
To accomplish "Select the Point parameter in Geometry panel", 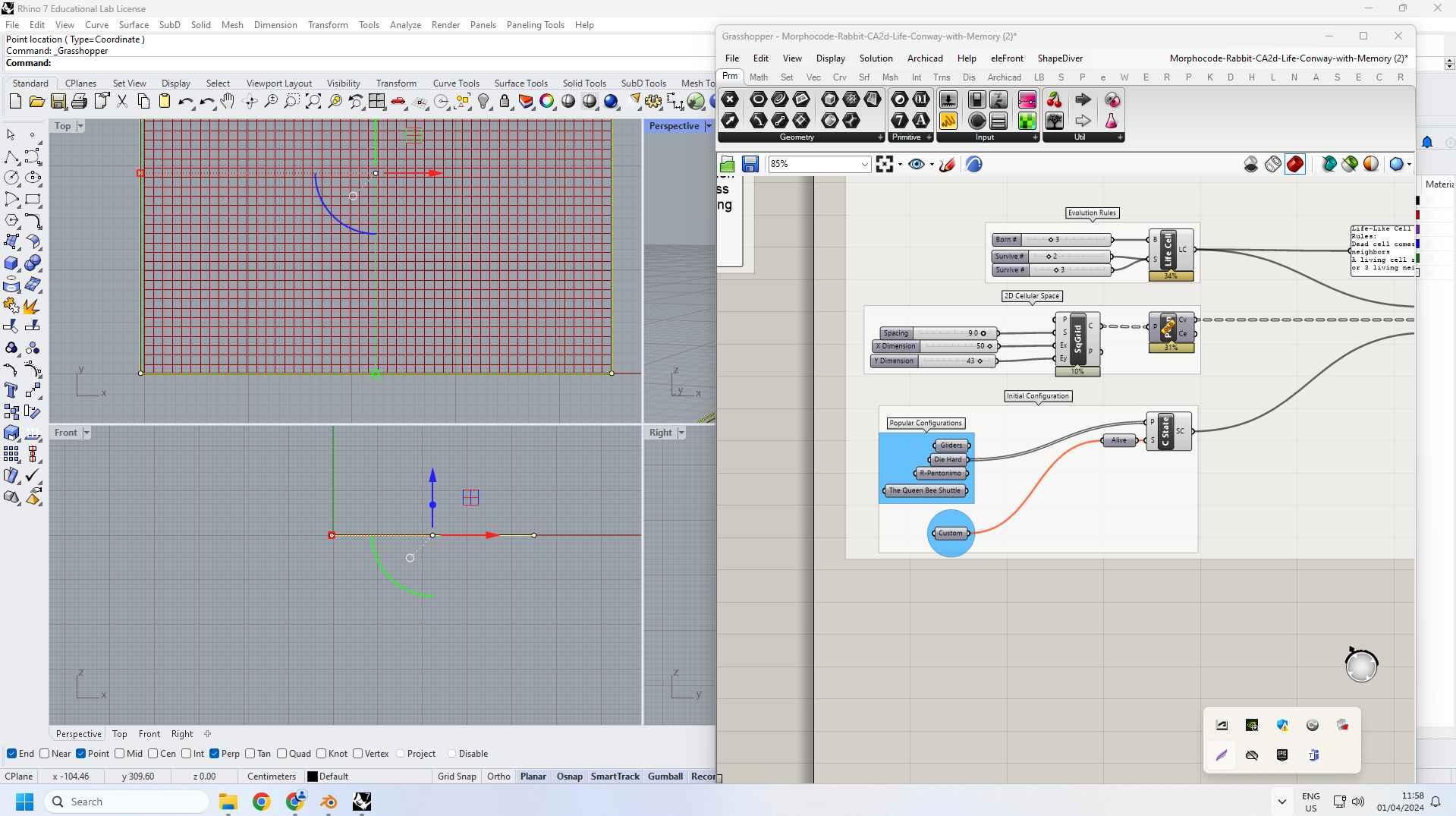I will pos(730,99).
